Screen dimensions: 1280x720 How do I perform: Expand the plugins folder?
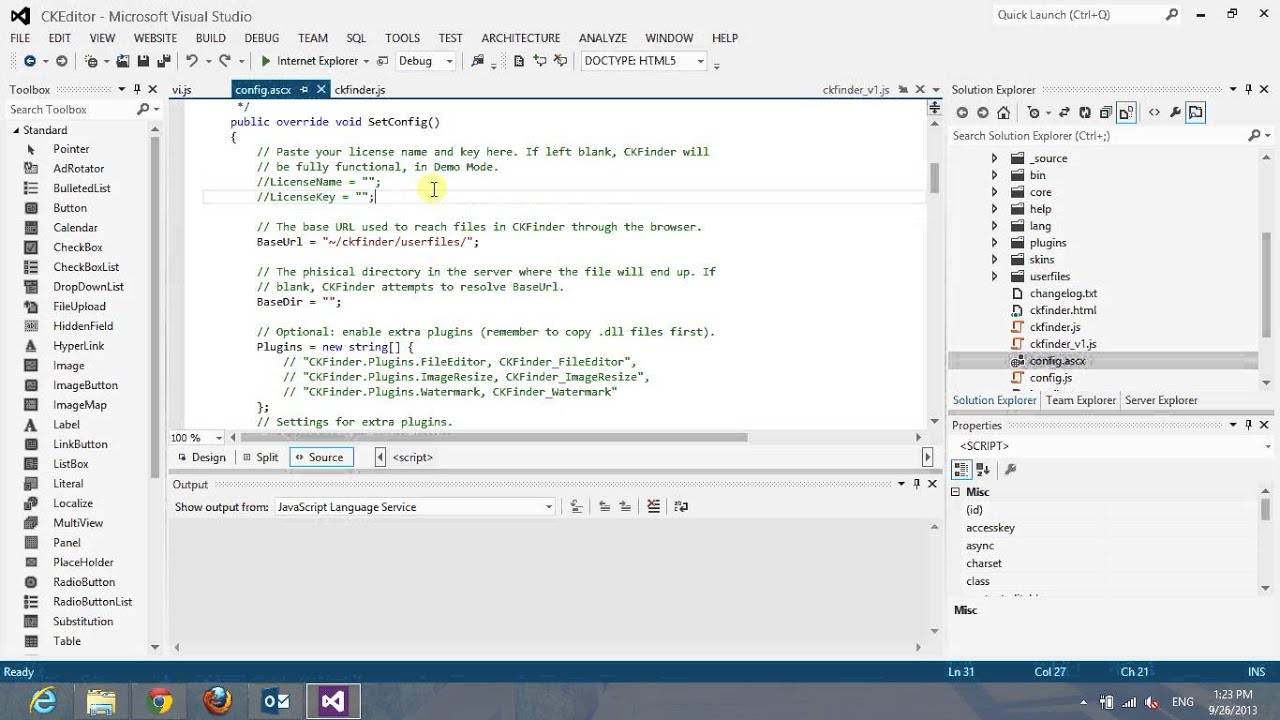993,242
